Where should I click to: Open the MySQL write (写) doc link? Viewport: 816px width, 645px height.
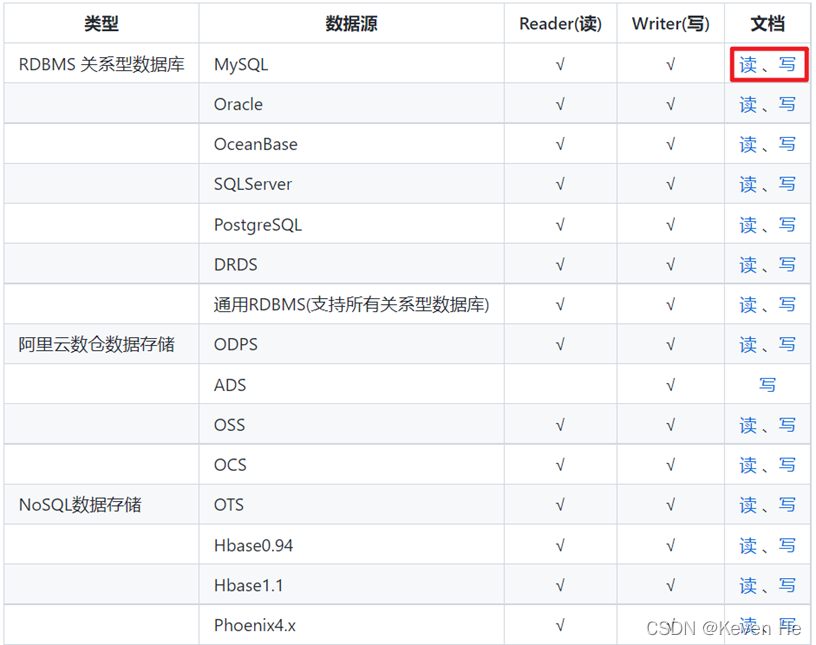pyautogui.click(x=787, y=65)
